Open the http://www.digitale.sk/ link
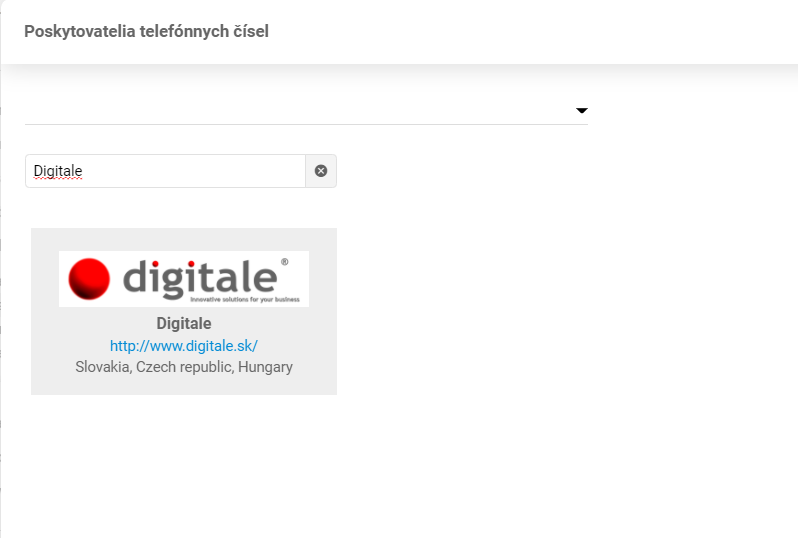This screenshot has width=798, height=538. point(184,346)
